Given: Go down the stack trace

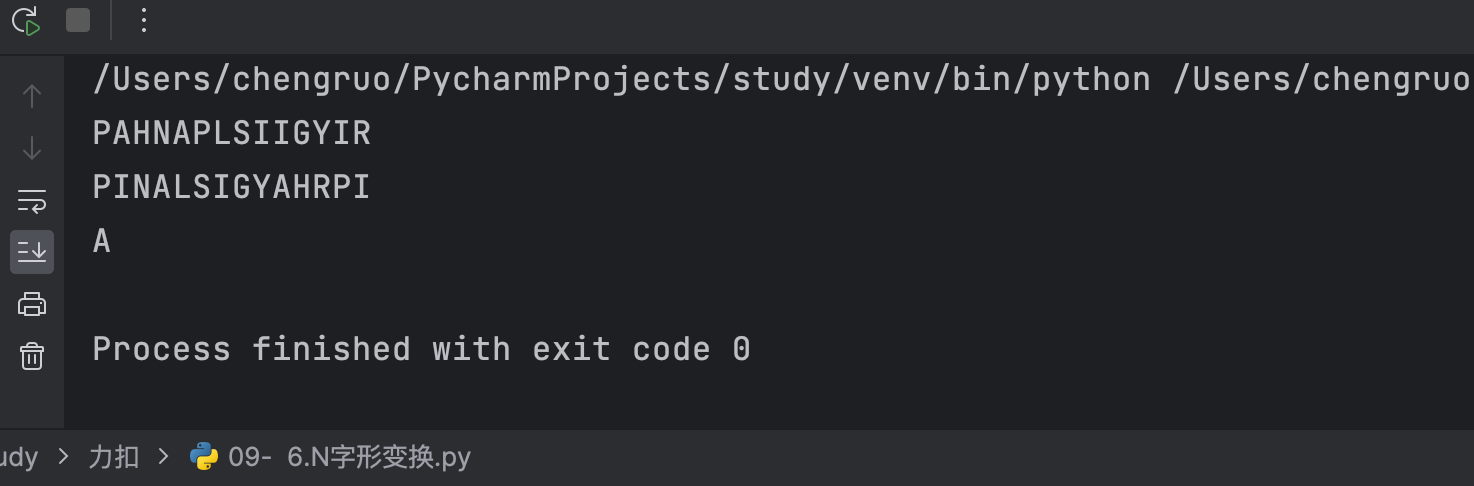Looking at the screenshot, I should (32, 148).
